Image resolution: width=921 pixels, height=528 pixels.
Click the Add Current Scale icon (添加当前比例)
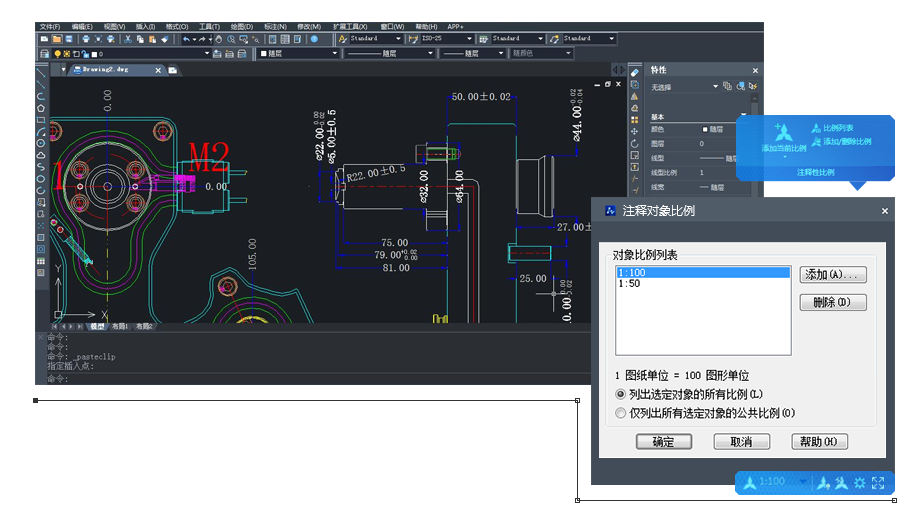(x=784, y=131)
